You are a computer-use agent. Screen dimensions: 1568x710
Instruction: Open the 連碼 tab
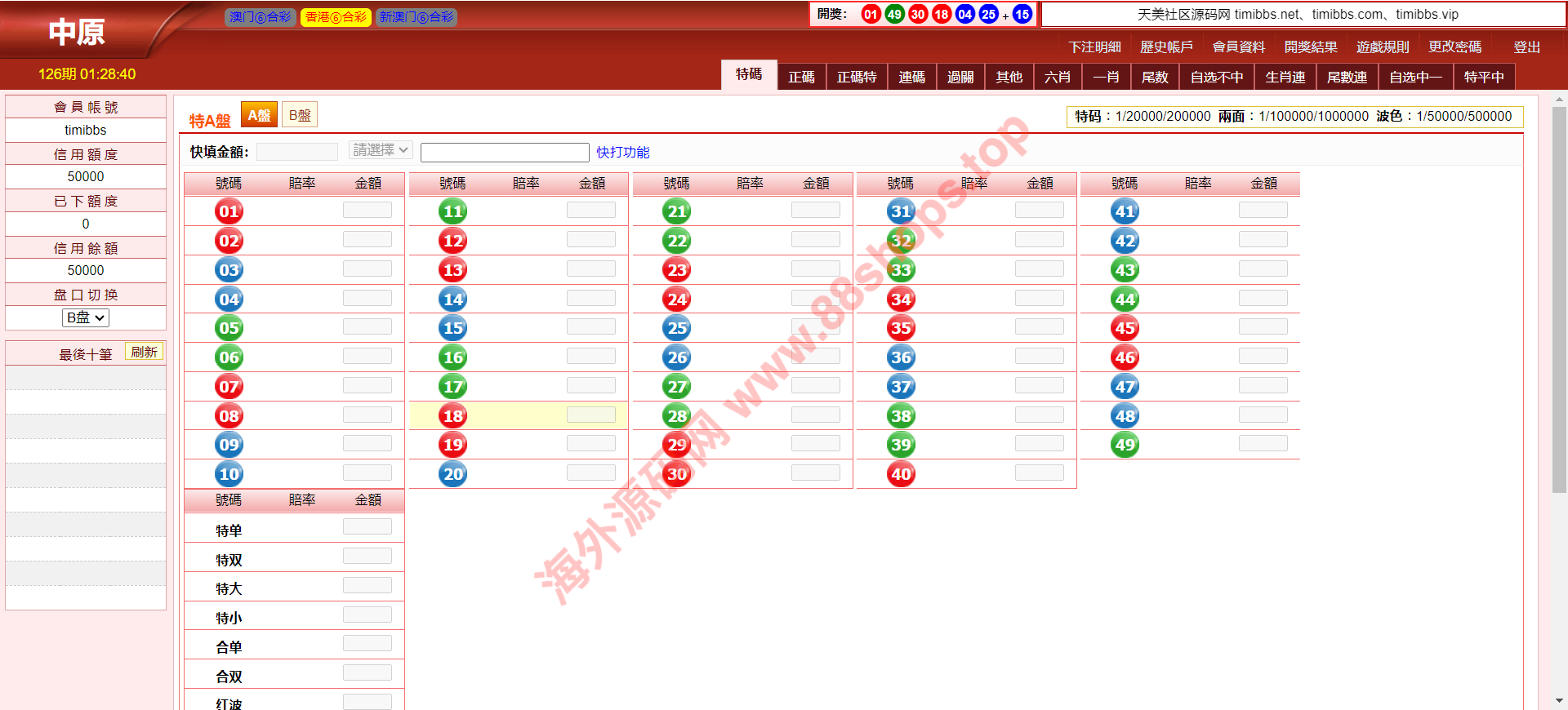(x=911, y=77)
